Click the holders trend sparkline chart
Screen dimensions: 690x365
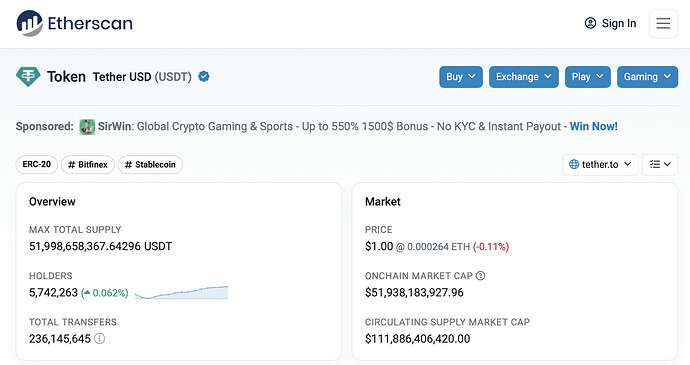181,292
